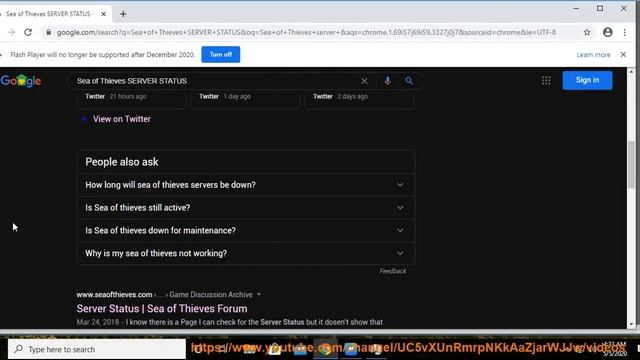Submit search with magnifier icon
This screenshot has height=360, width=640.
point(409,81)
